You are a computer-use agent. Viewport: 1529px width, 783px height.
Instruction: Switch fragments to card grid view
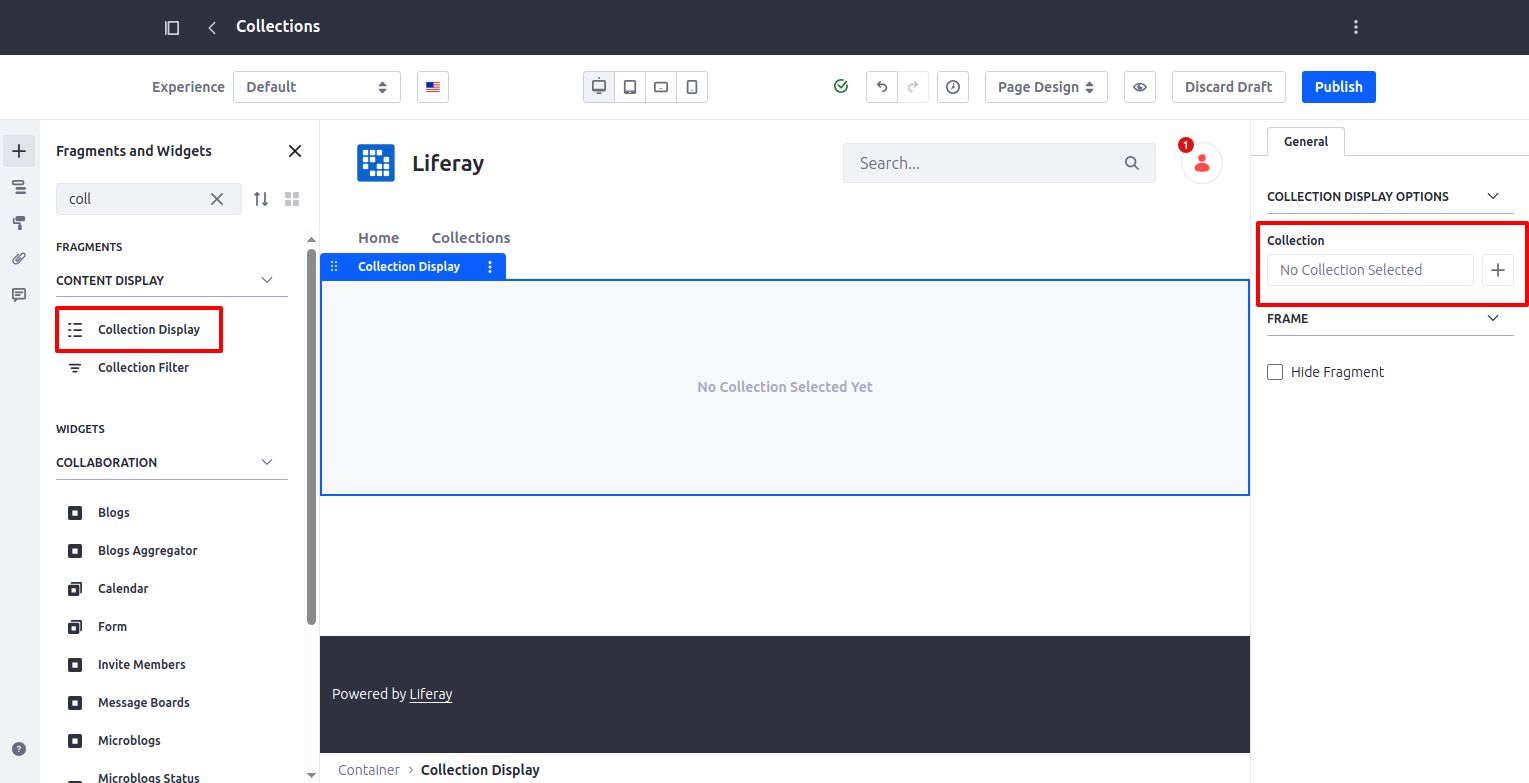click(292, 199)
